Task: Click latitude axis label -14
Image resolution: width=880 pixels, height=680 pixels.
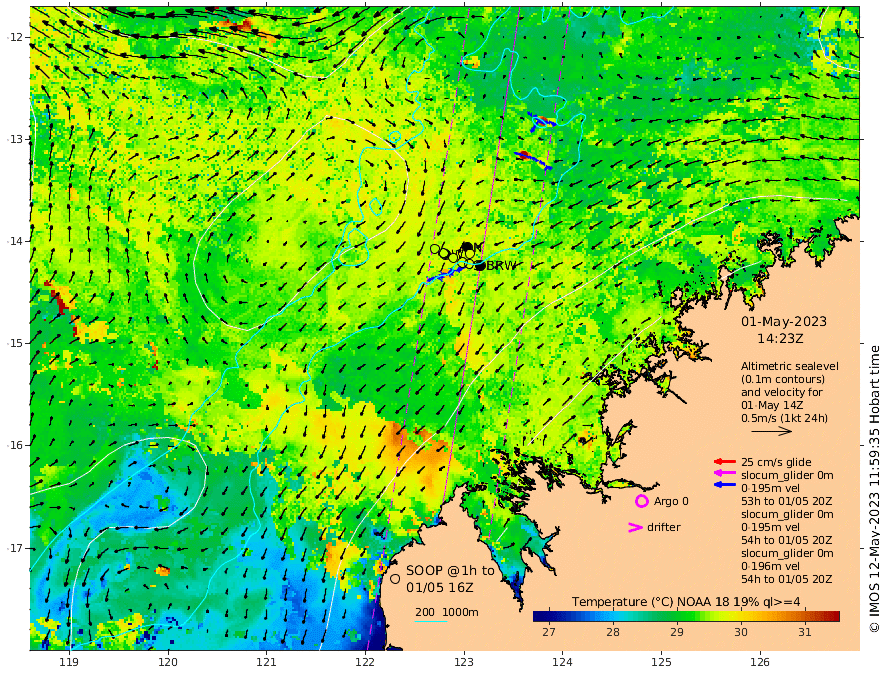Action: tap(15, 241)
